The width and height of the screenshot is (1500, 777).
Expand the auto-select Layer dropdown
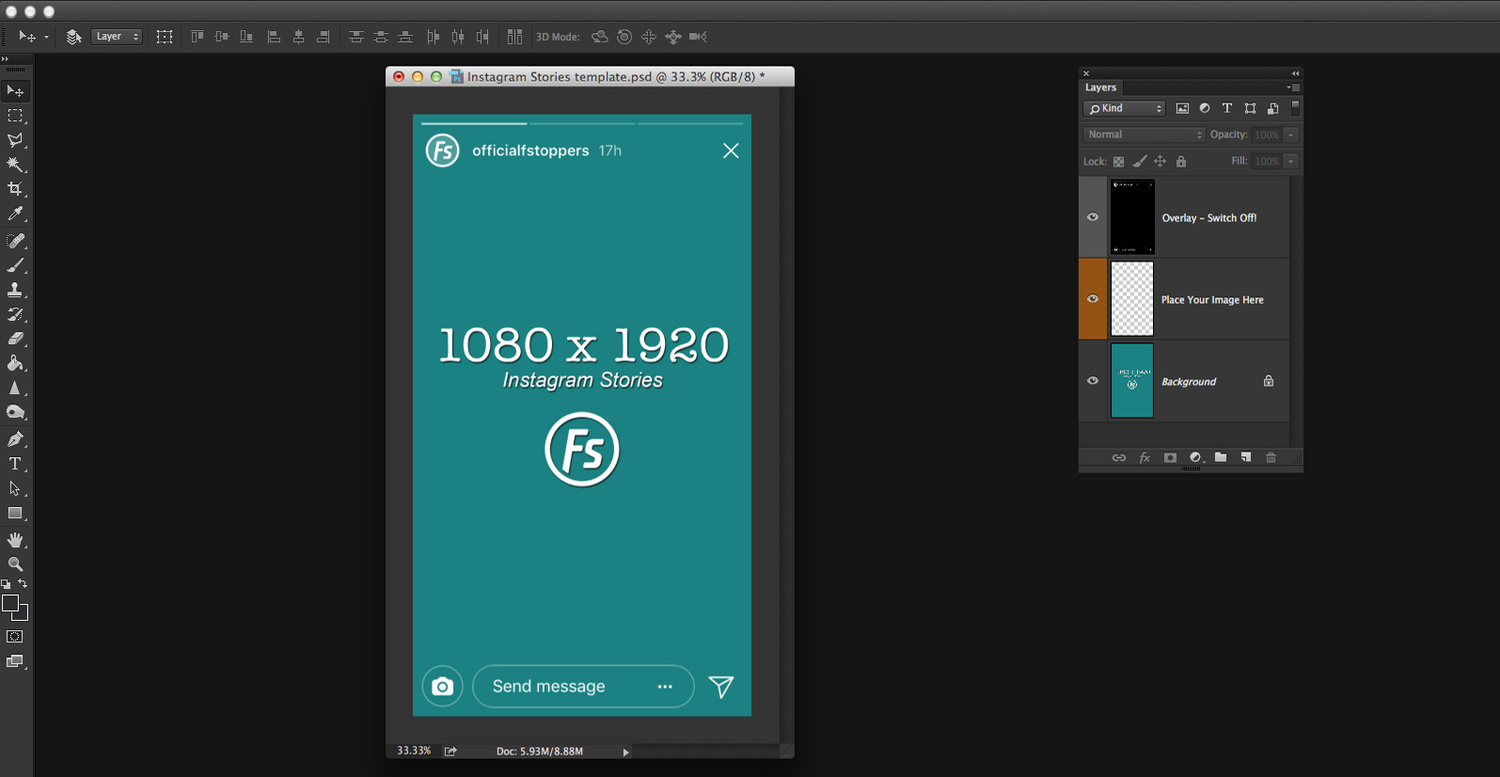click(x=116, y=36)
